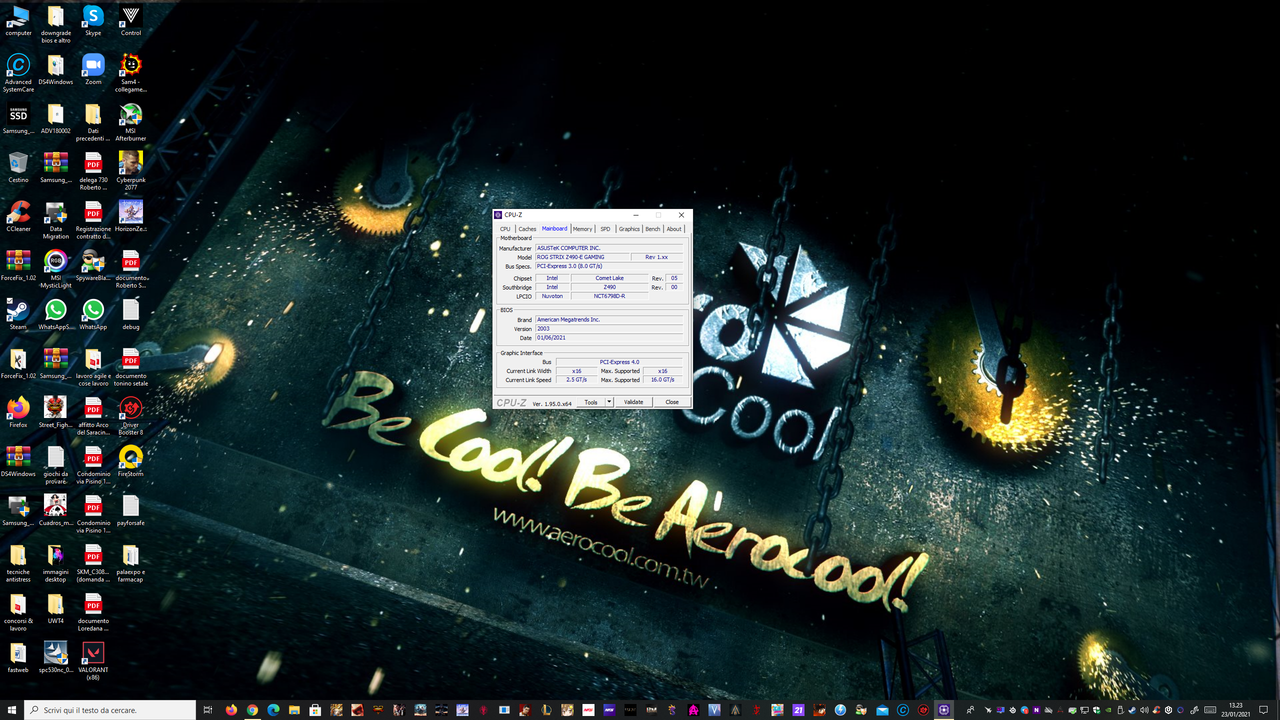
Task: Click the American Megatrends Inc. brand field
Action: point(610,320)
